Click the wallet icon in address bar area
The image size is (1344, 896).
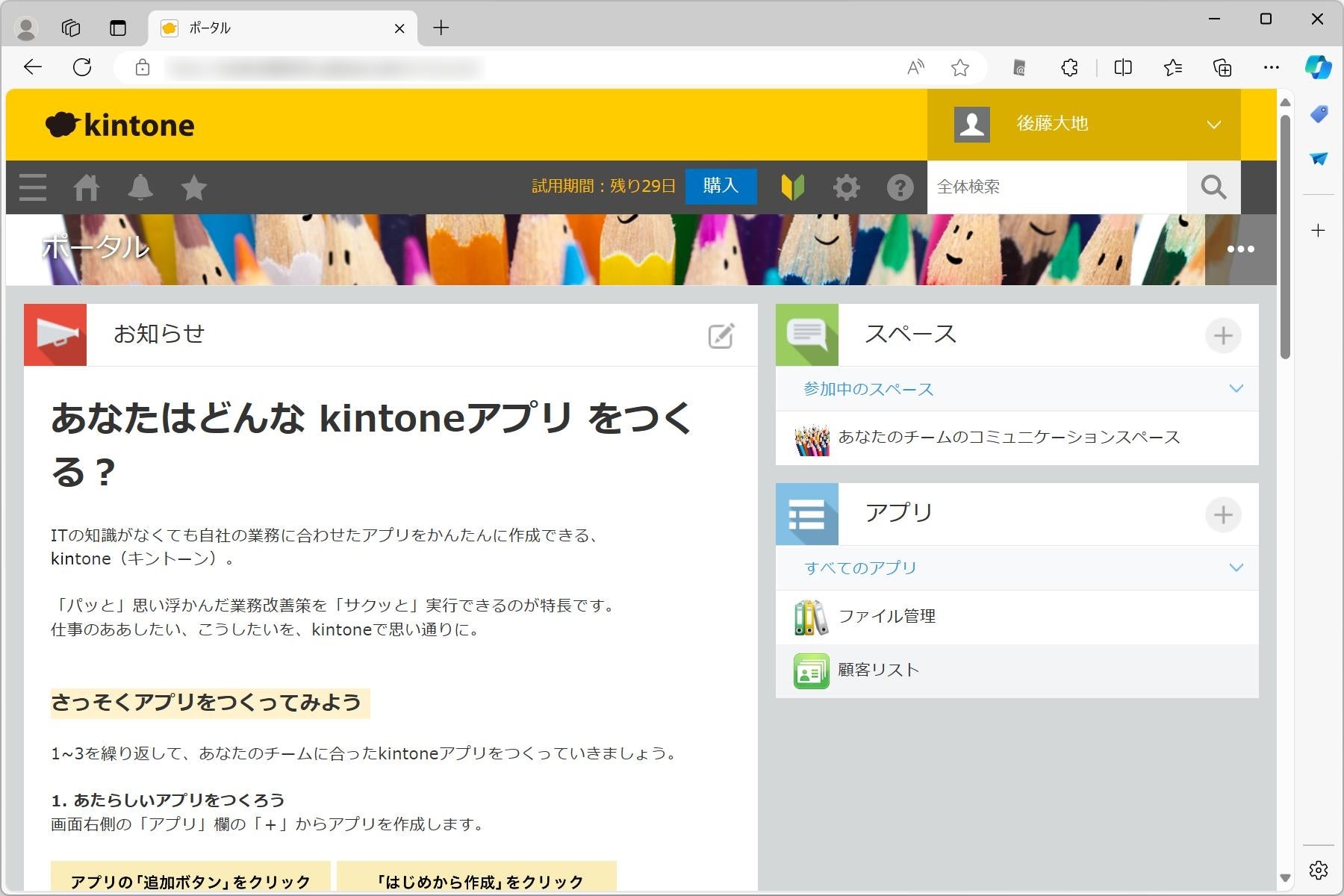(x=1019, y=69)
